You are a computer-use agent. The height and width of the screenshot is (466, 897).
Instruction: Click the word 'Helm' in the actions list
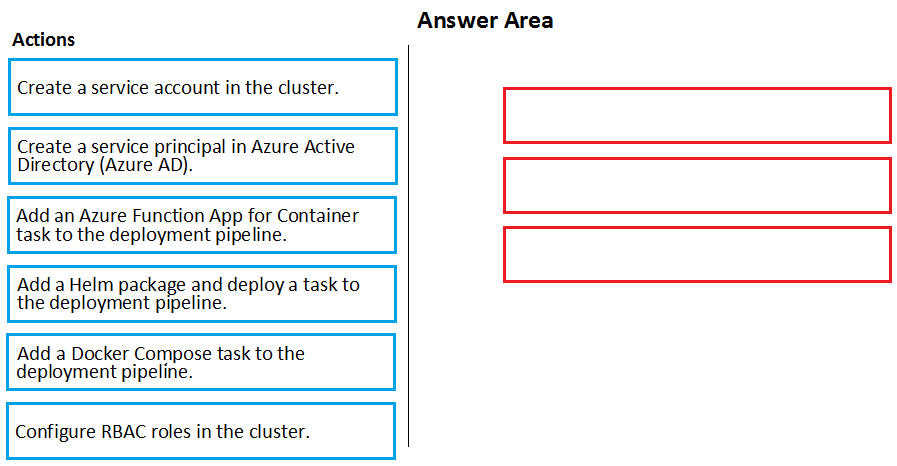pyautogui.click(x=92, y=284)
